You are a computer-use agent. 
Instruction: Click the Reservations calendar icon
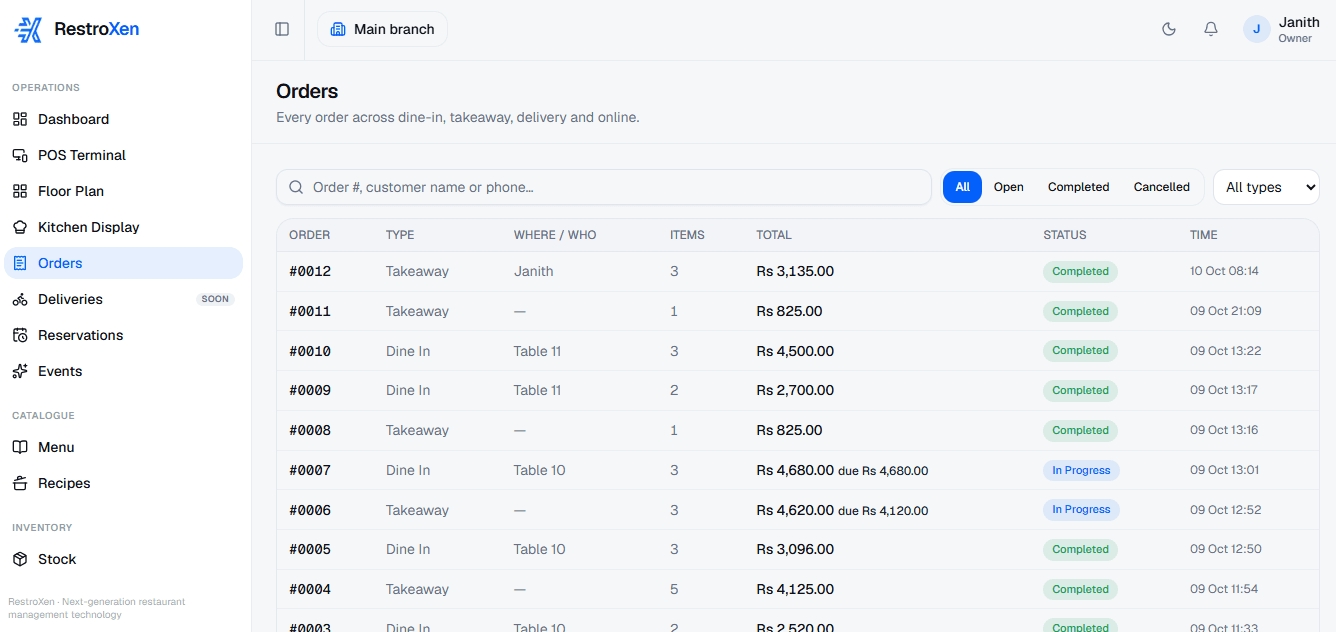(x=20, y=335)
